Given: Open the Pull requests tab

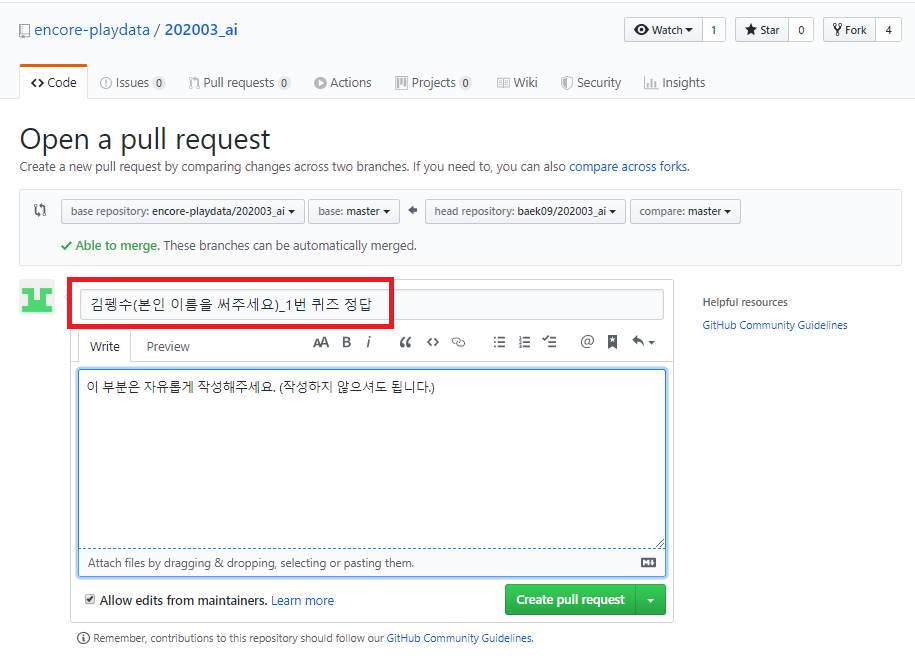Looking at the screenshot, I should coord(239,83).
